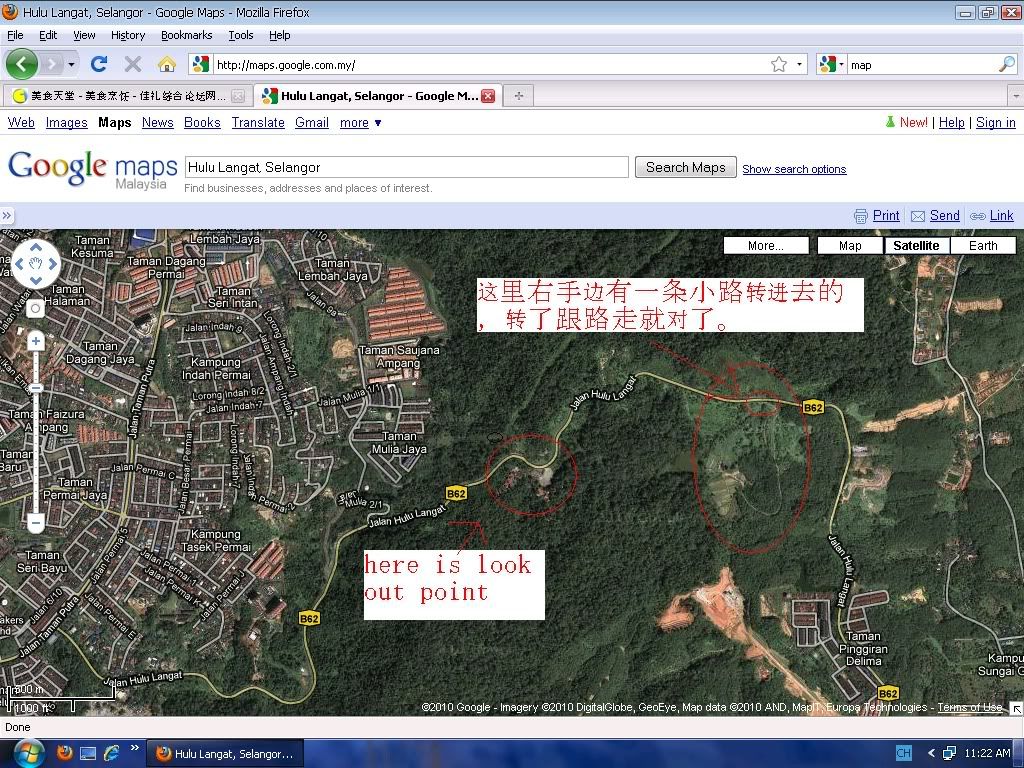The image size is (1024, 768).
Task: Switch to Map view
Action: 850,246
